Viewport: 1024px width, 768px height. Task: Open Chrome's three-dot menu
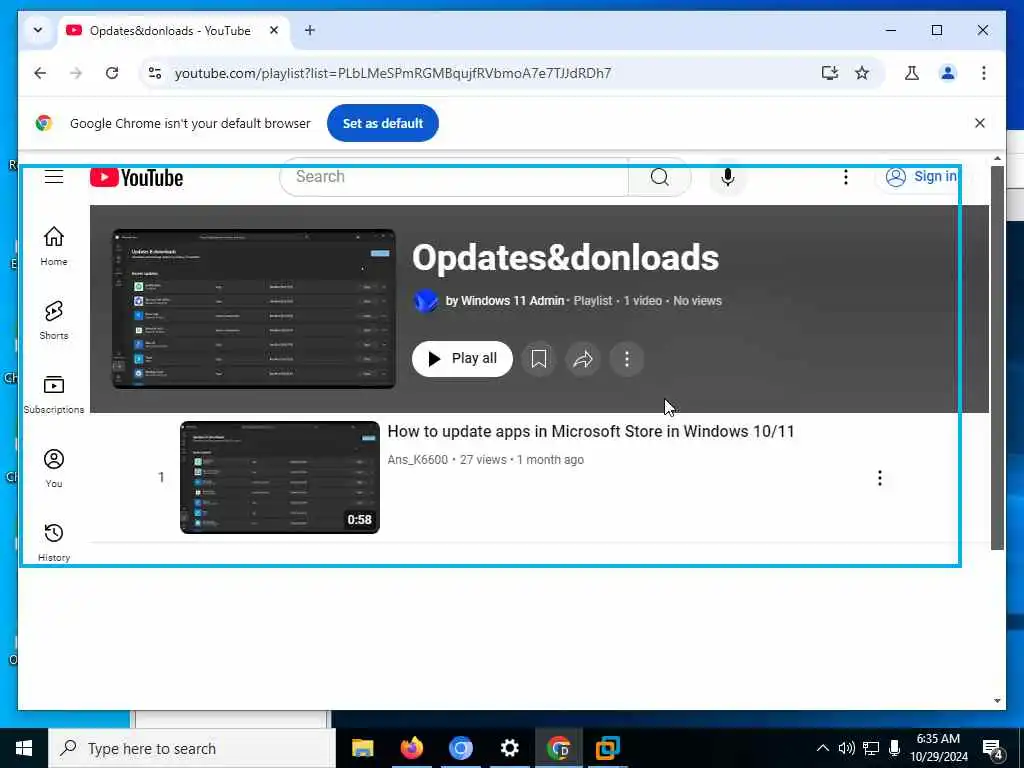(984, 72)
